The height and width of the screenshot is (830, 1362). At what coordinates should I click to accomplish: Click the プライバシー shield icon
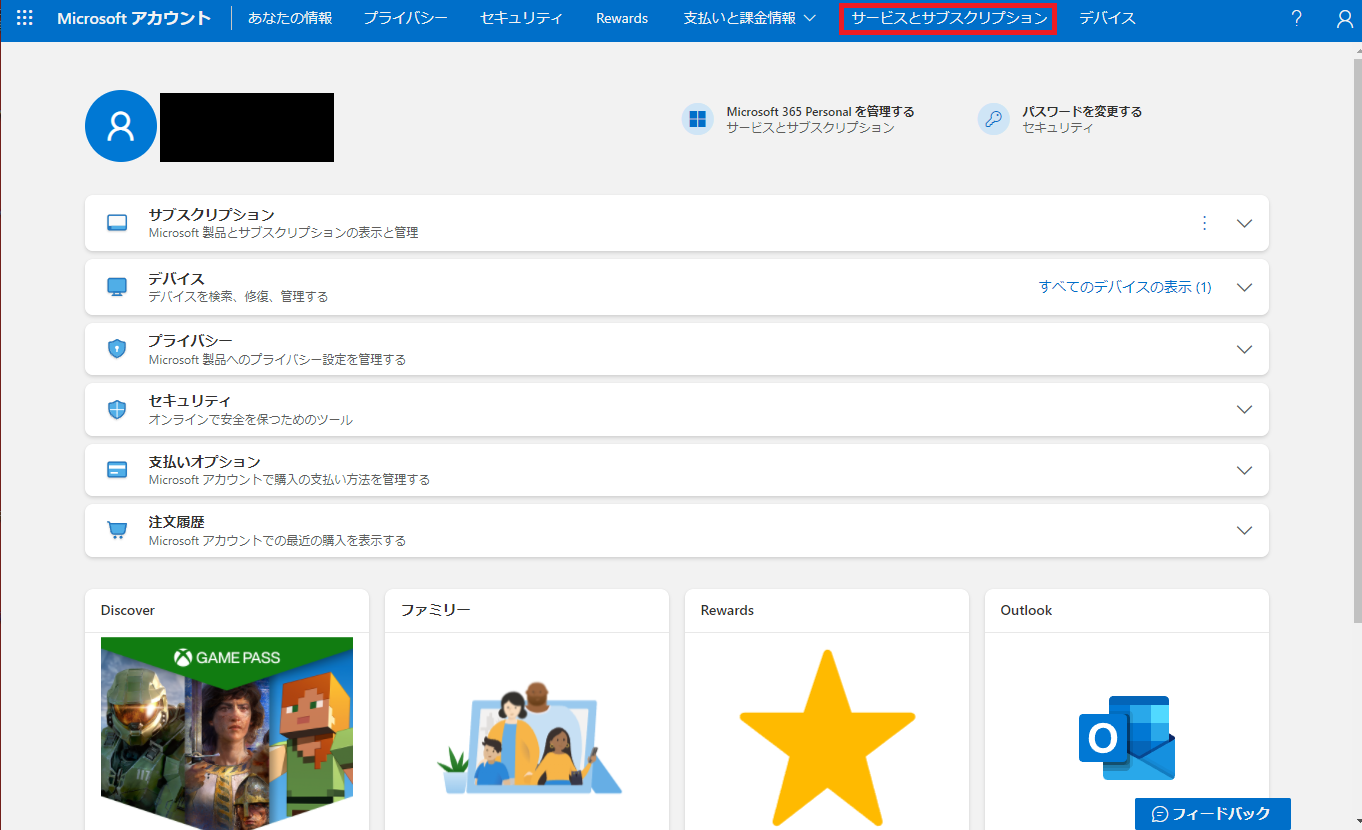(x=117, y=349)
